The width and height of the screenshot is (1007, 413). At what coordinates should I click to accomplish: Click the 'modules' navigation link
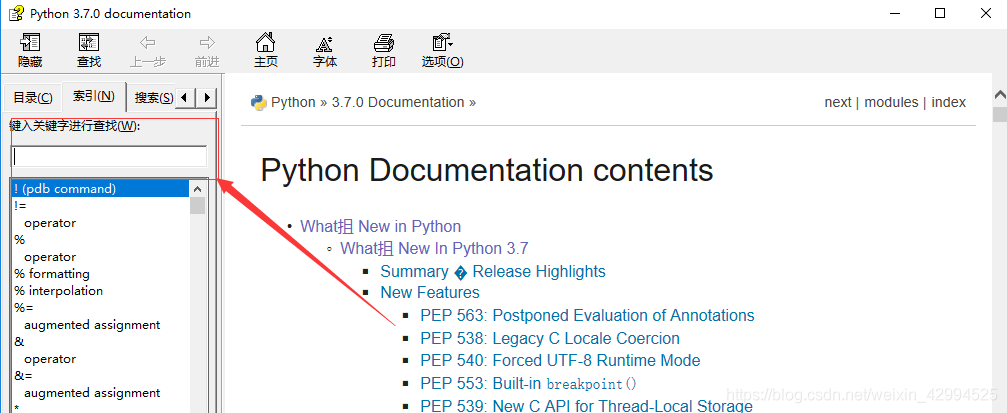pos(891,103)
